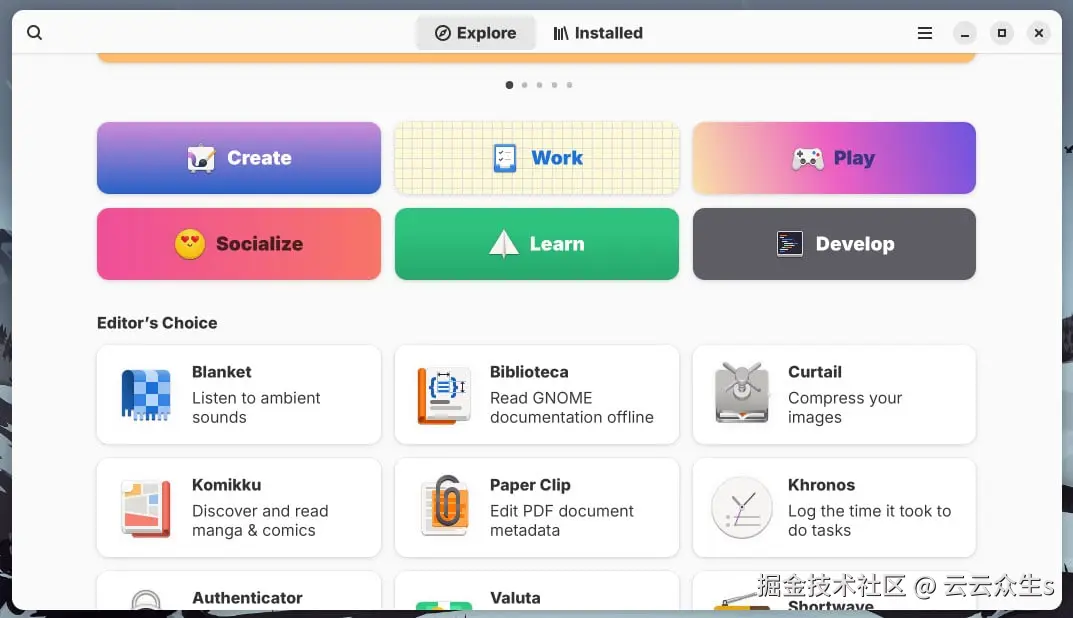1073x618 pixels.
Task: Click the Editor's Choice heading
Action: click(x=157, y=322)
